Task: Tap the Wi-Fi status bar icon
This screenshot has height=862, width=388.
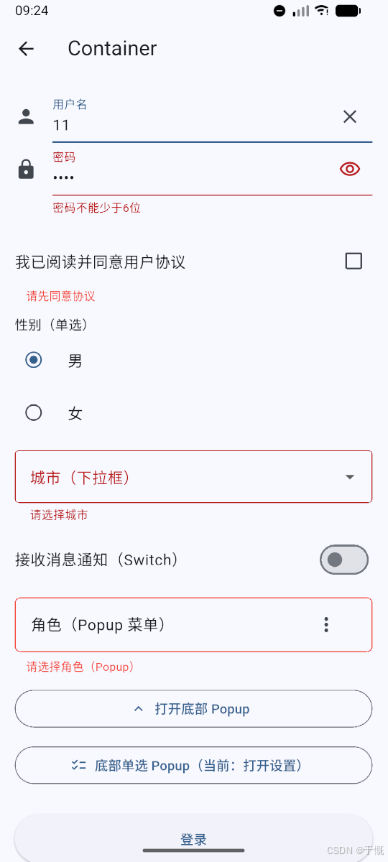Action: click(x=322, y=10)
